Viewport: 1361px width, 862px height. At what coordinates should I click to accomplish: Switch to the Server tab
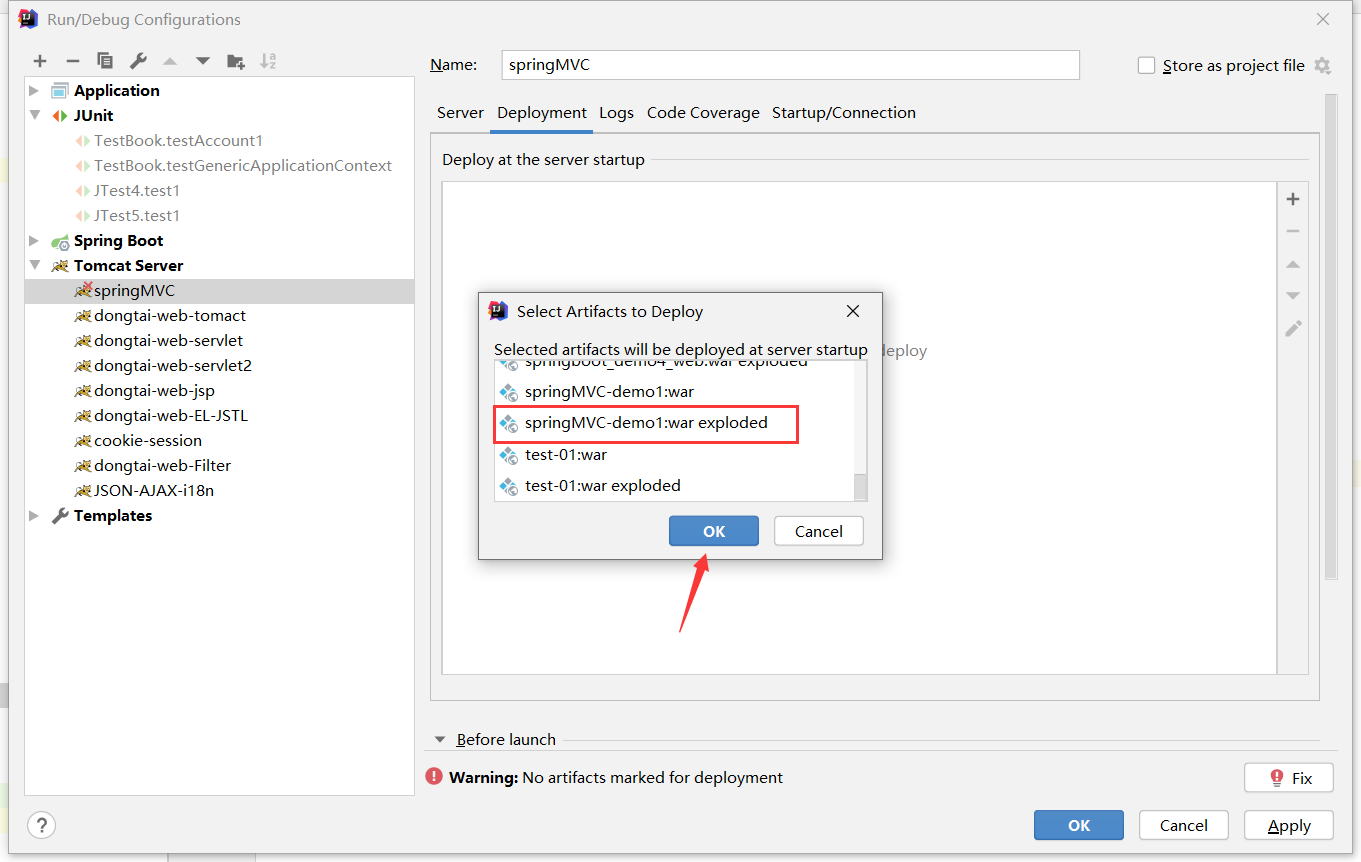point(460,112)
